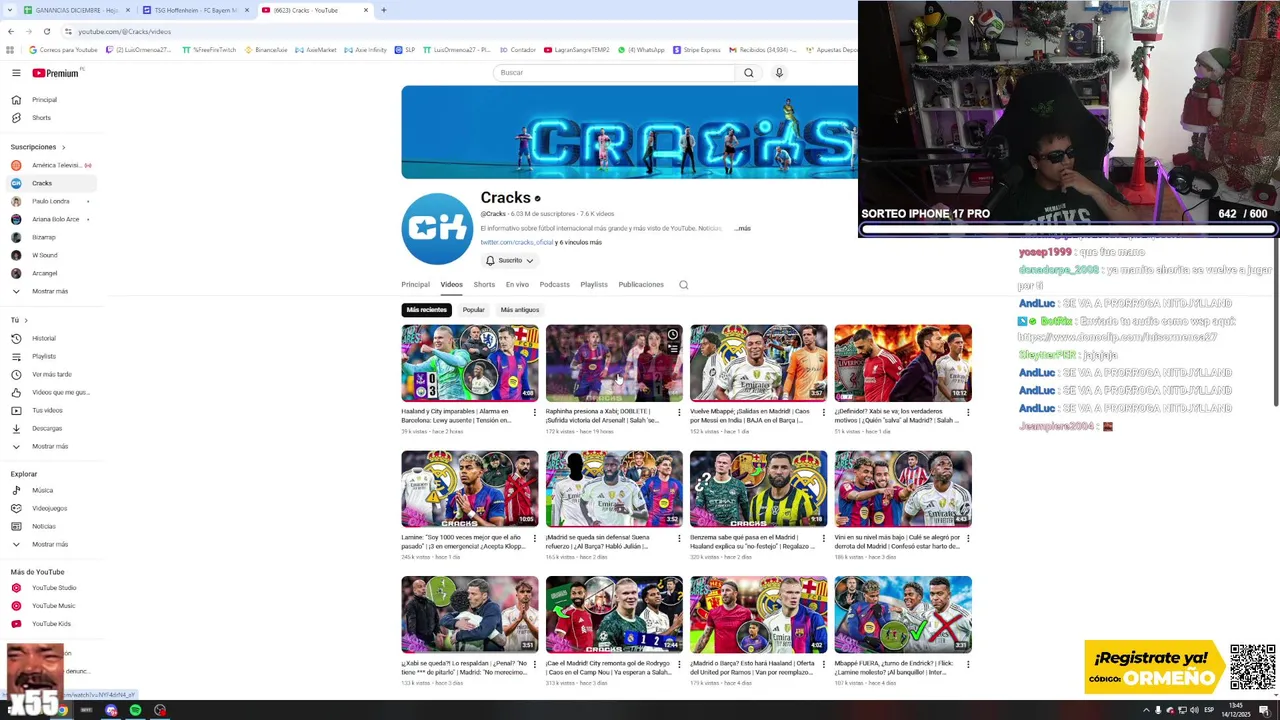Open Correos para Youtube bookmark
The image size is (1280, 720).
click(63, 50)
